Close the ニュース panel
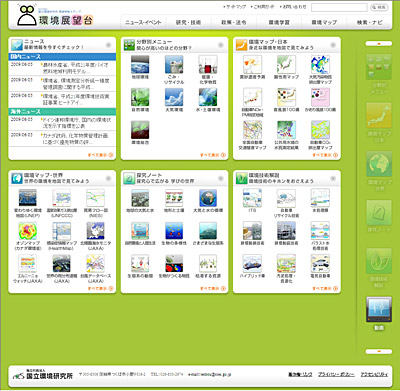 (x=108, y=45)
